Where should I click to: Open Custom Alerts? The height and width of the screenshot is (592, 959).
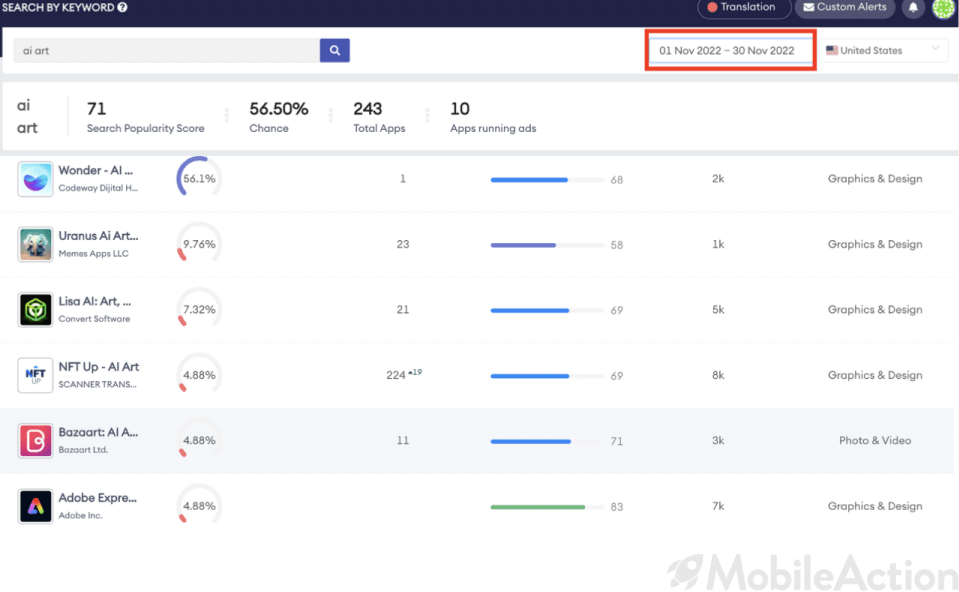coord(845,7)
